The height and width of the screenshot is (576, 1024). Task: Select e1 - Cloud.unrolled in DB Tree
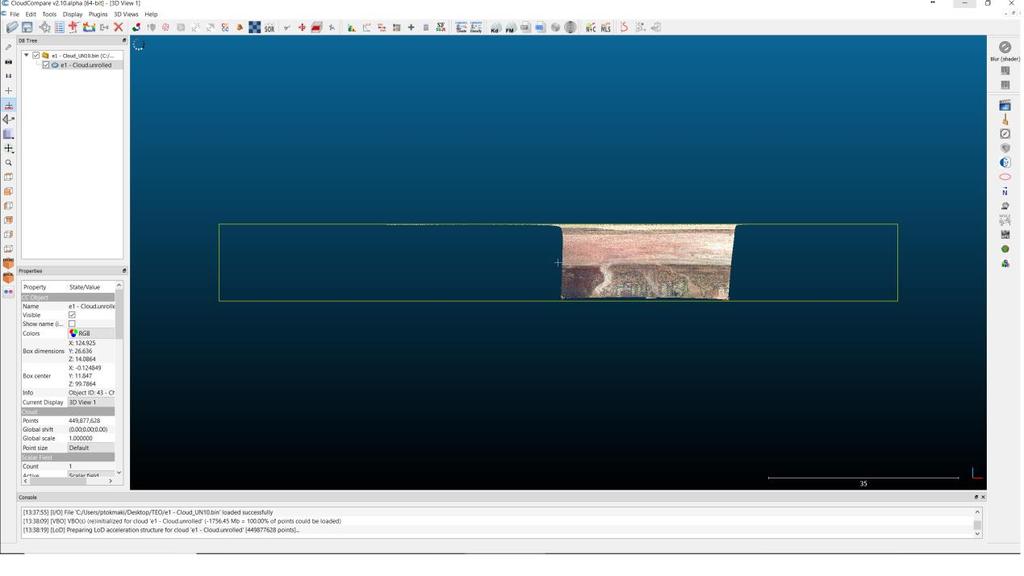click(x=86, y=65)
